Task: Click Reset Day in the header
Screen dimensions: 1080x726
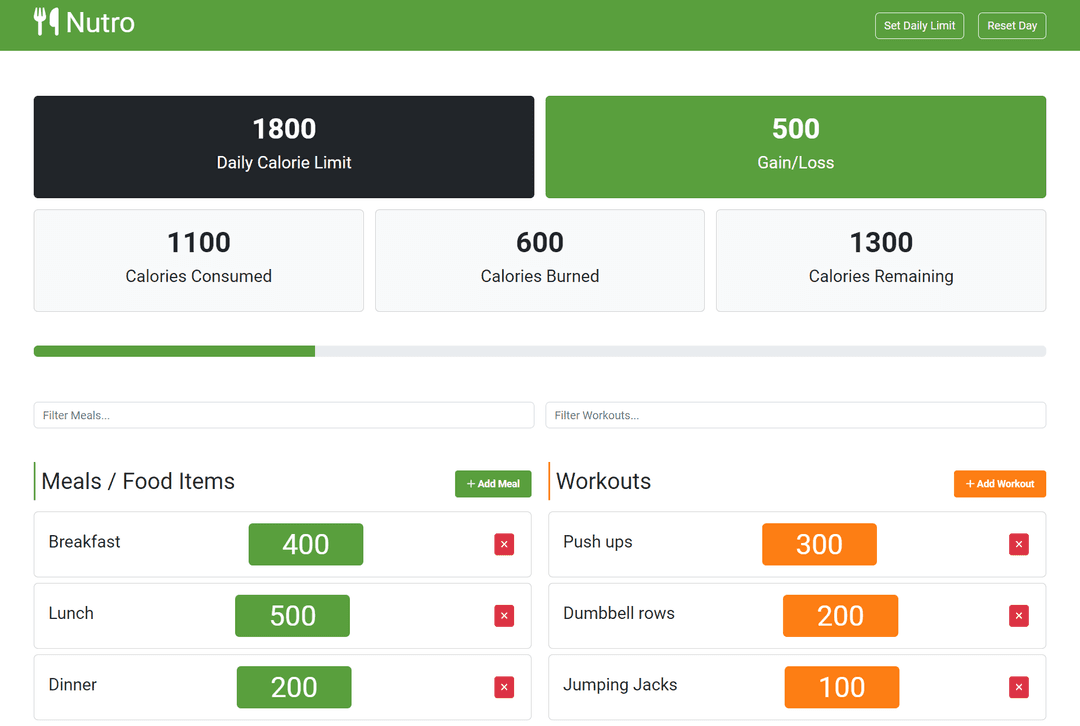Action: pyautogui.click(x=1011, y=26)
